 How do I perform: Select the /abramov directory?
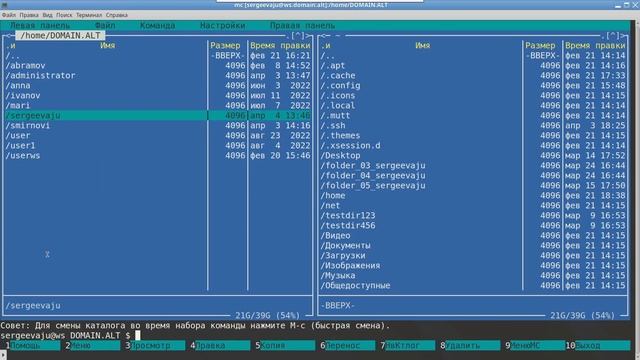25,65
